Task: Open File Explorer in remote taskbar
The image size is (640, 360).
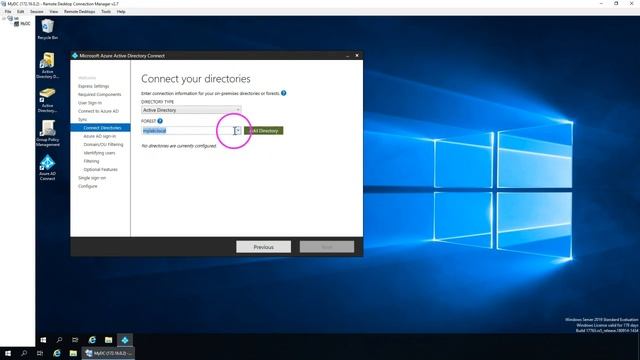Action: click(x=108, y=340)
